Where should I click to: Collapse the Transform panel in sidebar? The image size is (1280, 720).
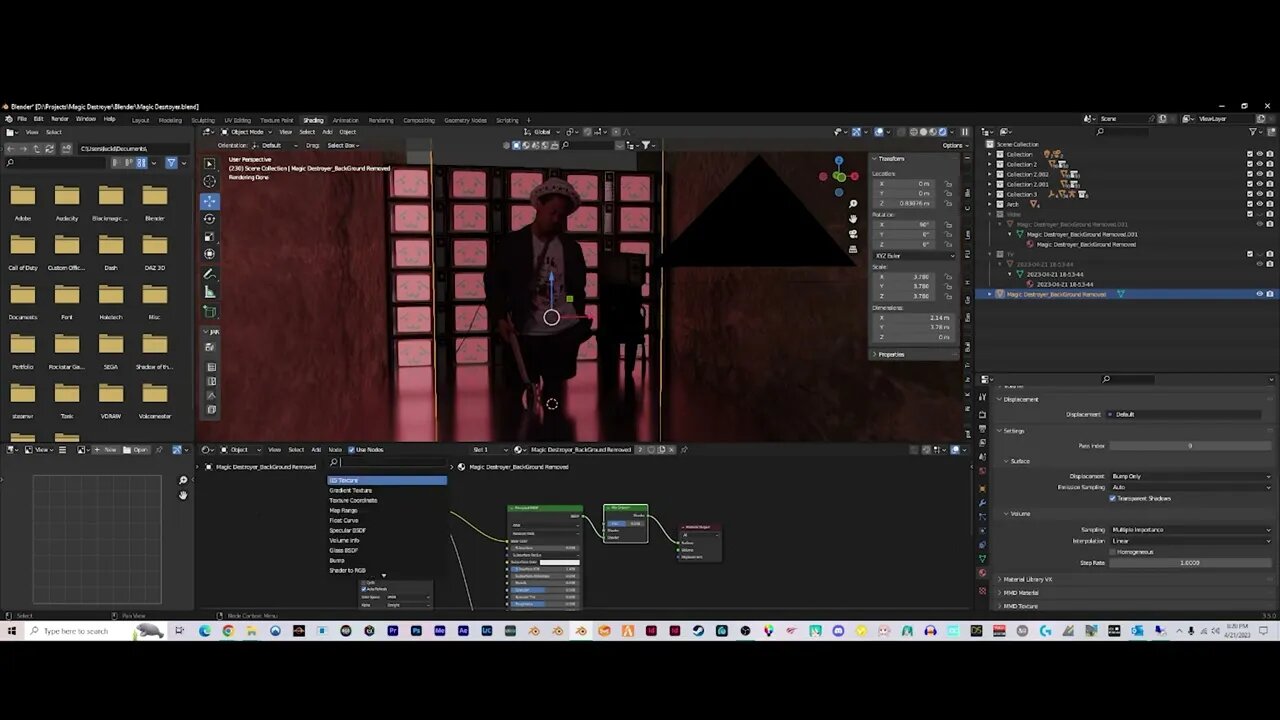pyautogui.click(x=889, y=158)
